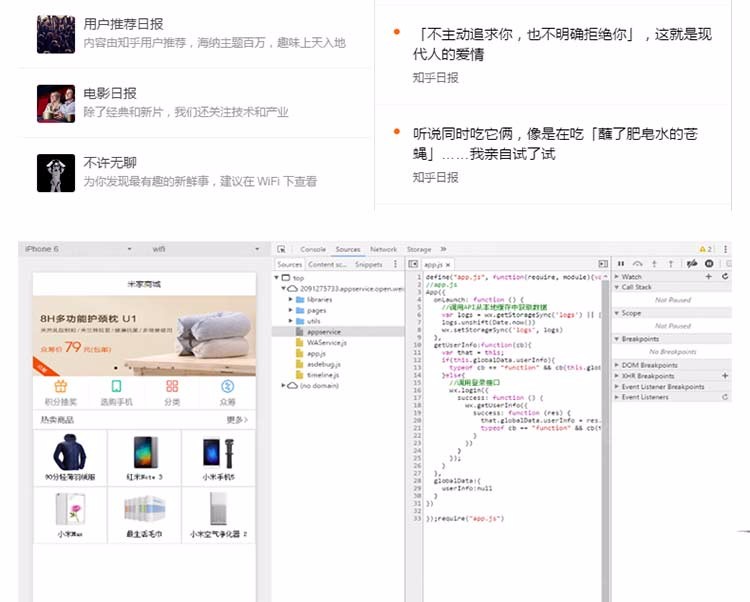Open the 不主动追求你 article headline
The height and width of the screenshot is (602, 750).
click(x=562, y=44)
